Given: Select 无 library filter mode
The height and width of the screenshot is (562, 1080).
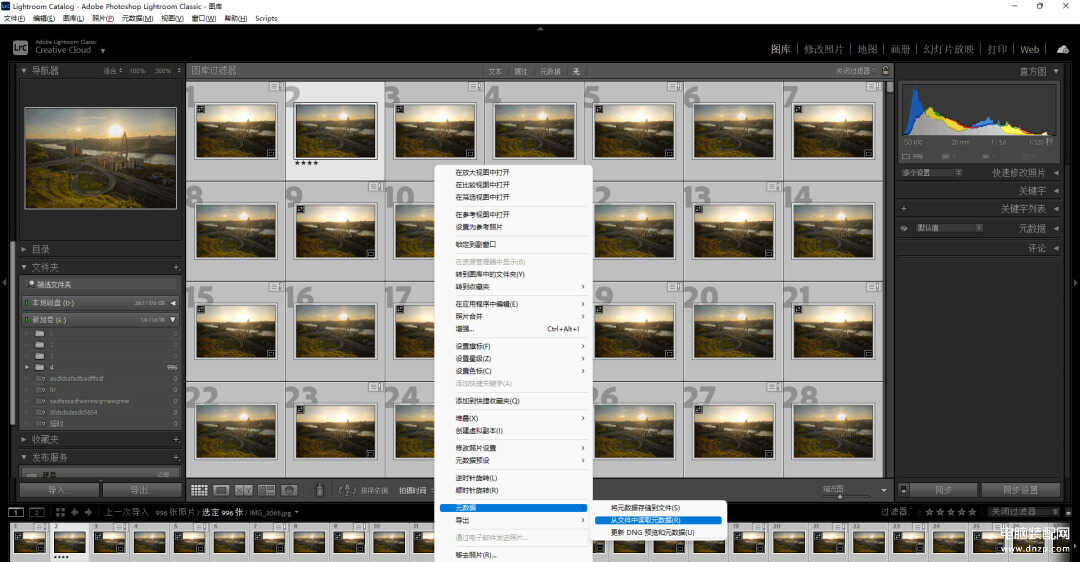Looking at the screenshot, I should 576,71.
